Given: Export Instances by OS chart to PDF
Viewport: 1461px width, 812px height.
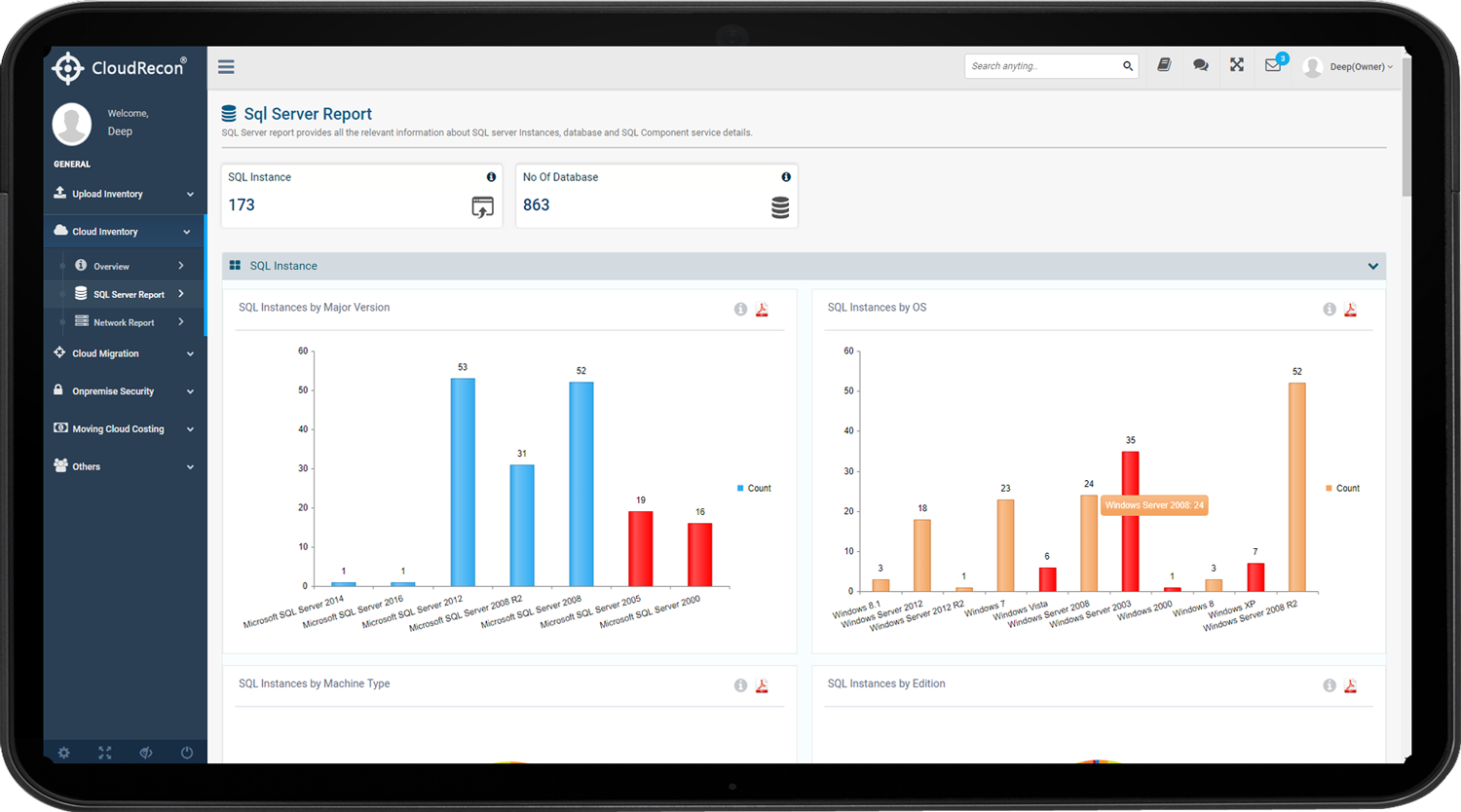Looking at the screenshot, I should (1350, 310).
